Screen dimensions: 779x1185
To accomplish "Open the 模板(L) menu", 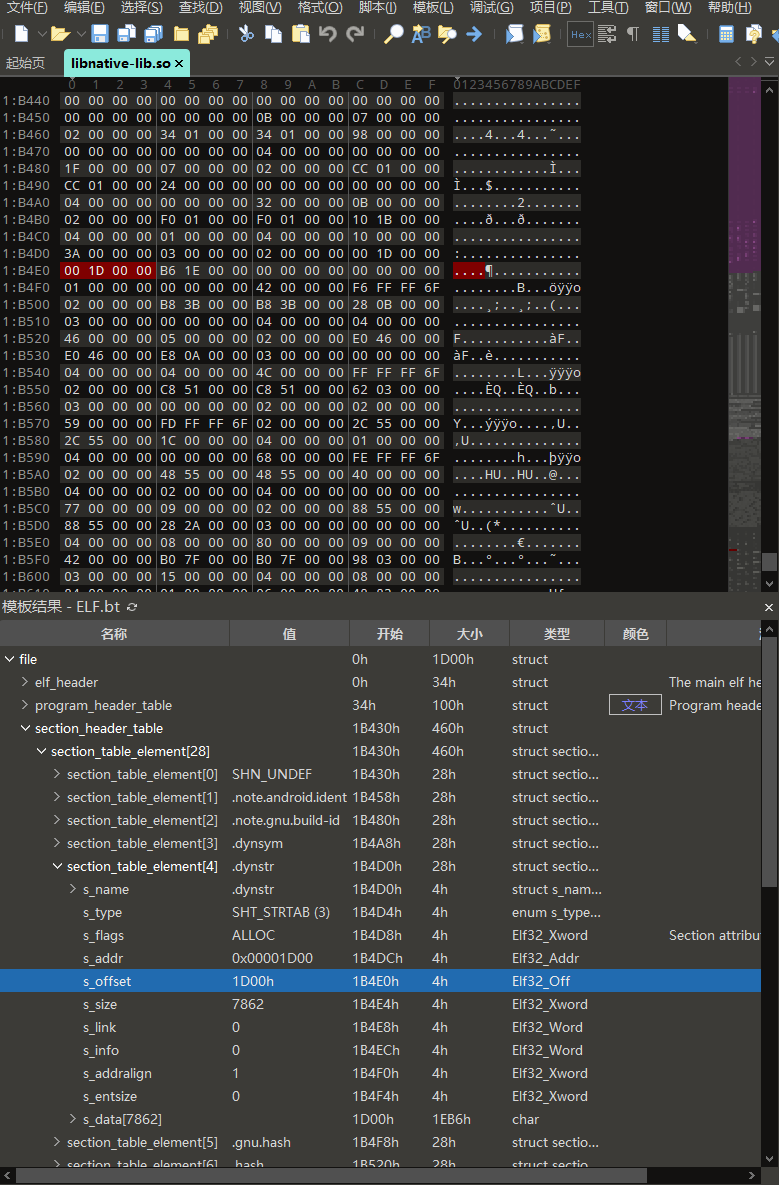I will 432,8.
